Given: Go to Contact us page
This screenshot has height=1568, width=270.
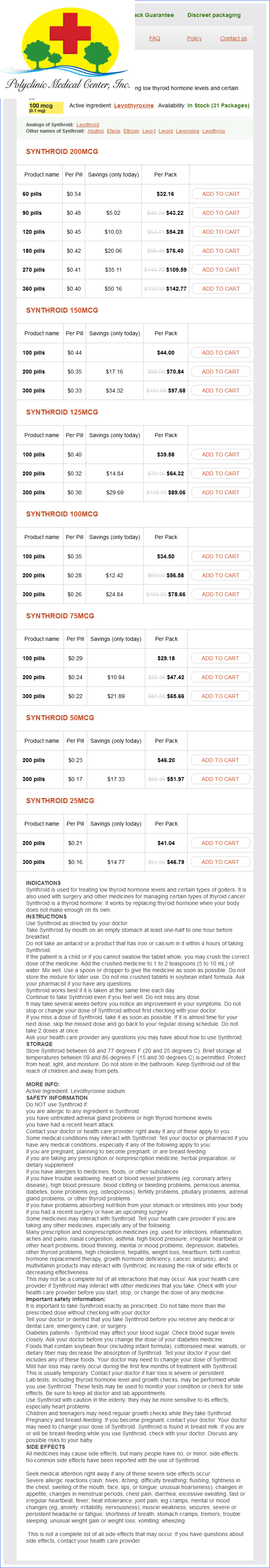Looking at the screenshot, I should coord(234,38).
